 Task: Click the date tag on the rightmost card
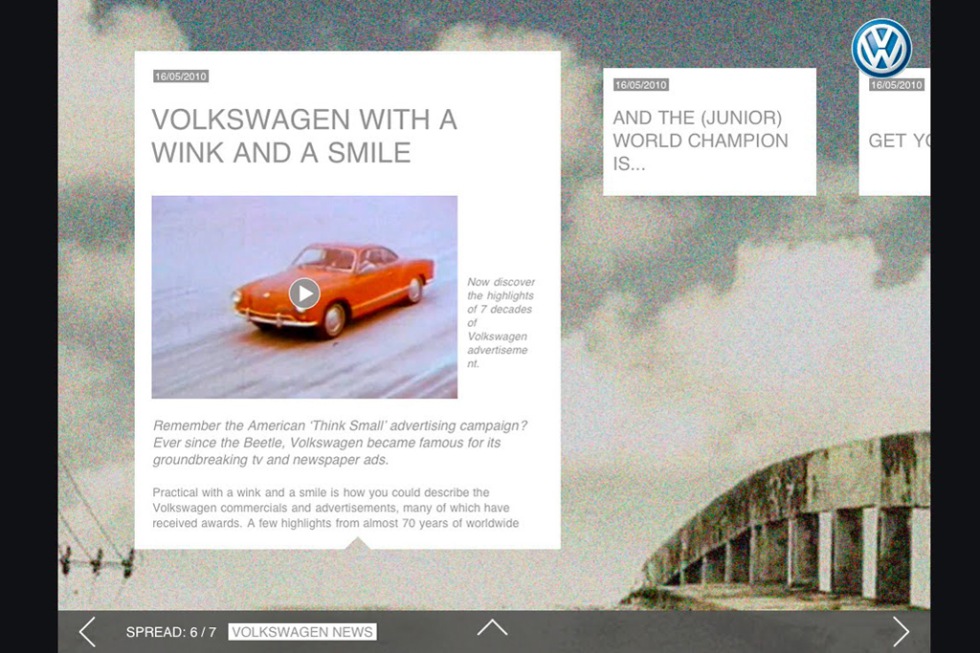[896, 85]
